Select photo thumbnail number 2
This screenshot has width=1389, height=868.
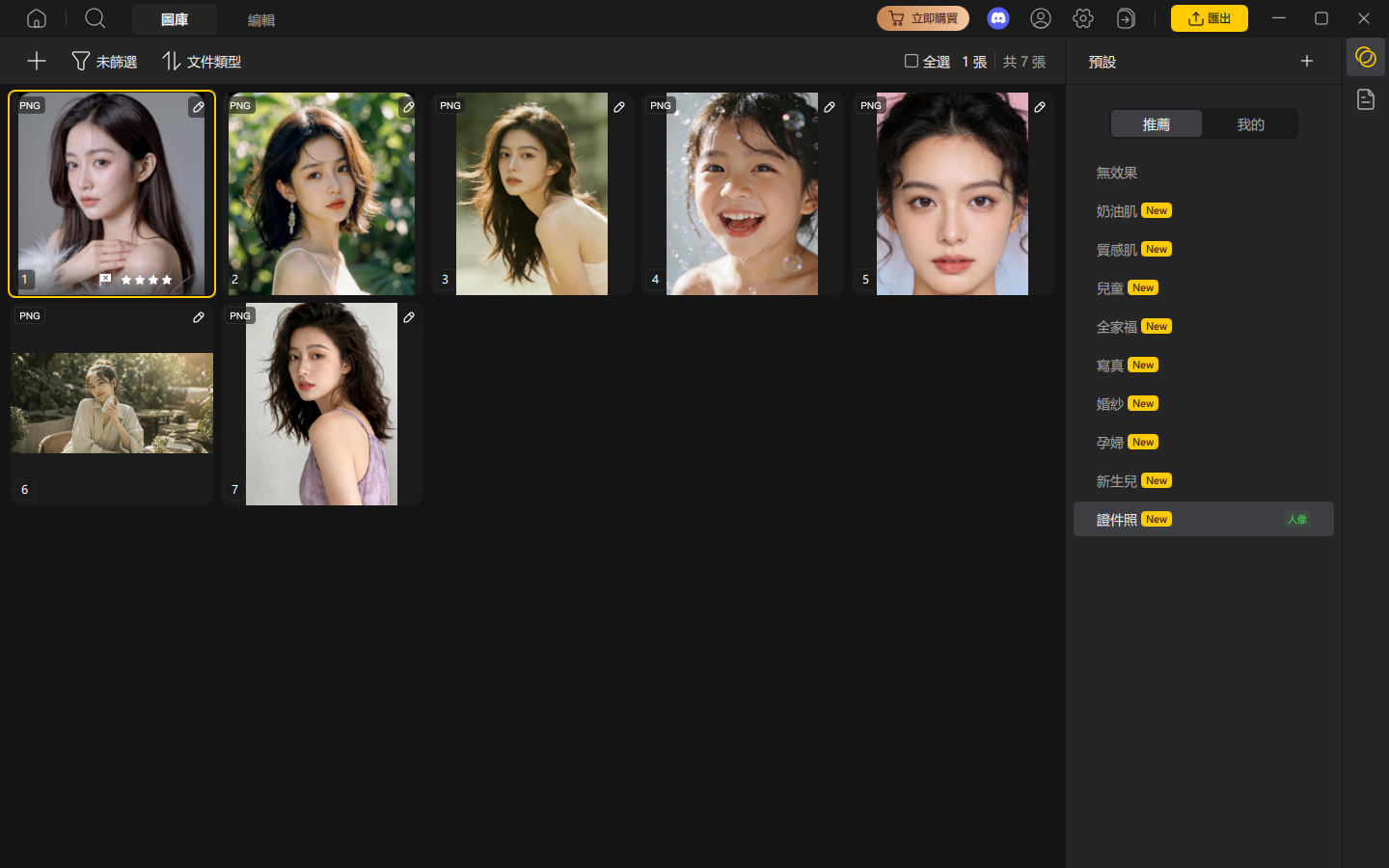pos(321,194)
